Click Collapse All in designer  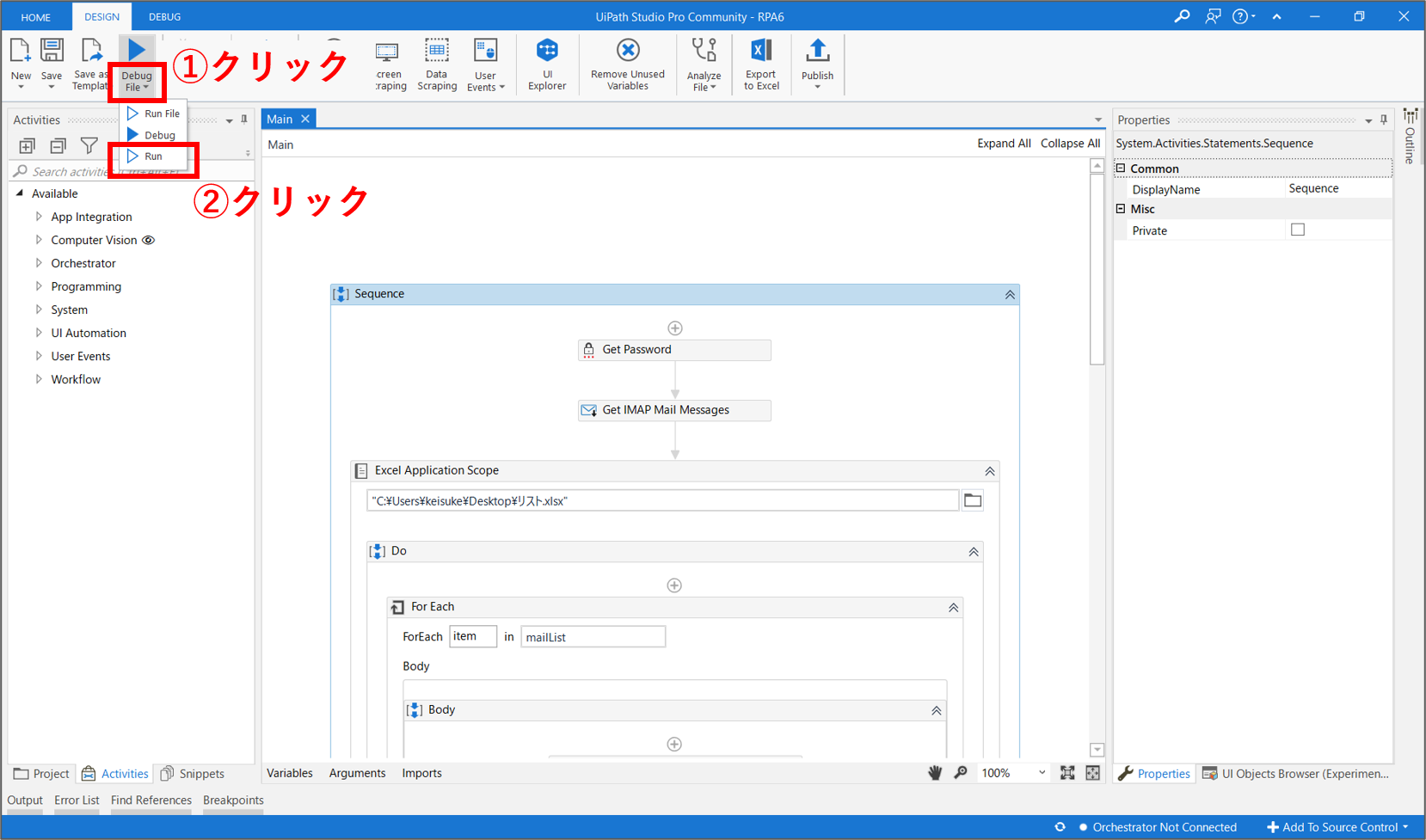[x=1070, y=144]
